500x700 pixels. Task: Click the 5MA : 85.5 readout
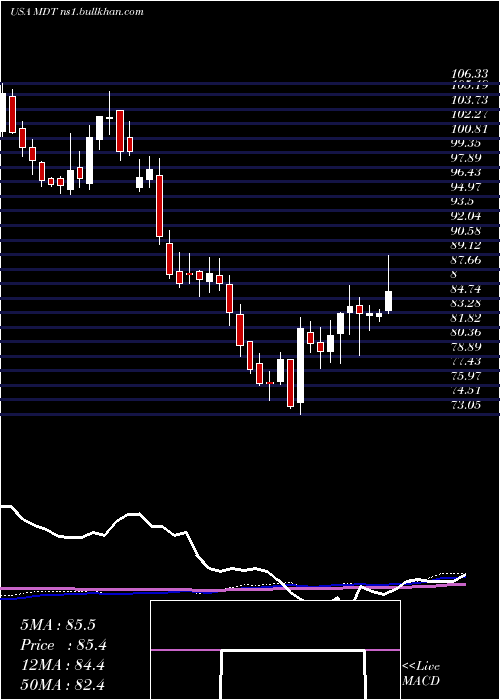pos(58,625)
